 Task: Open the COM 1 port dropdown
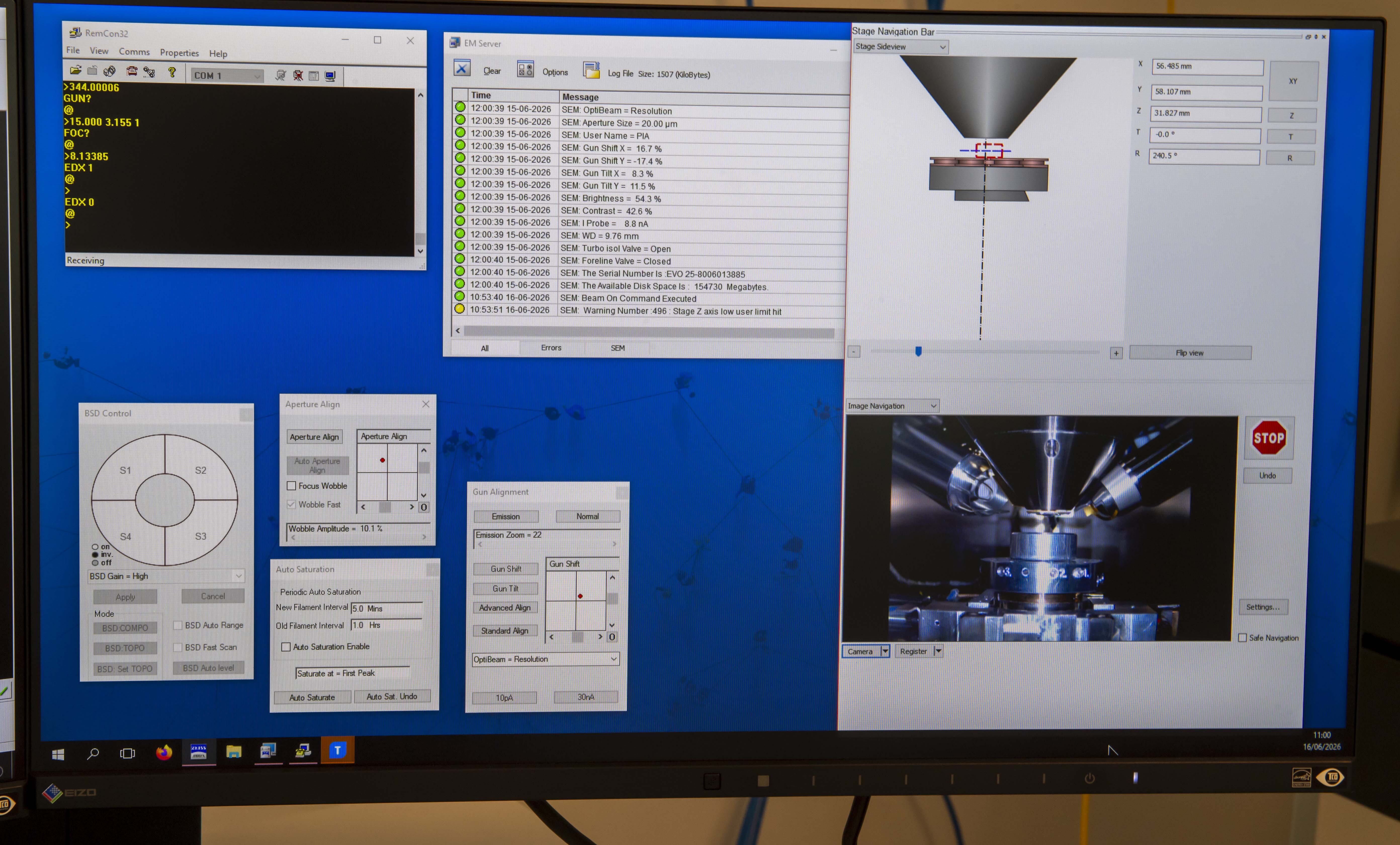tap(227, 76)
